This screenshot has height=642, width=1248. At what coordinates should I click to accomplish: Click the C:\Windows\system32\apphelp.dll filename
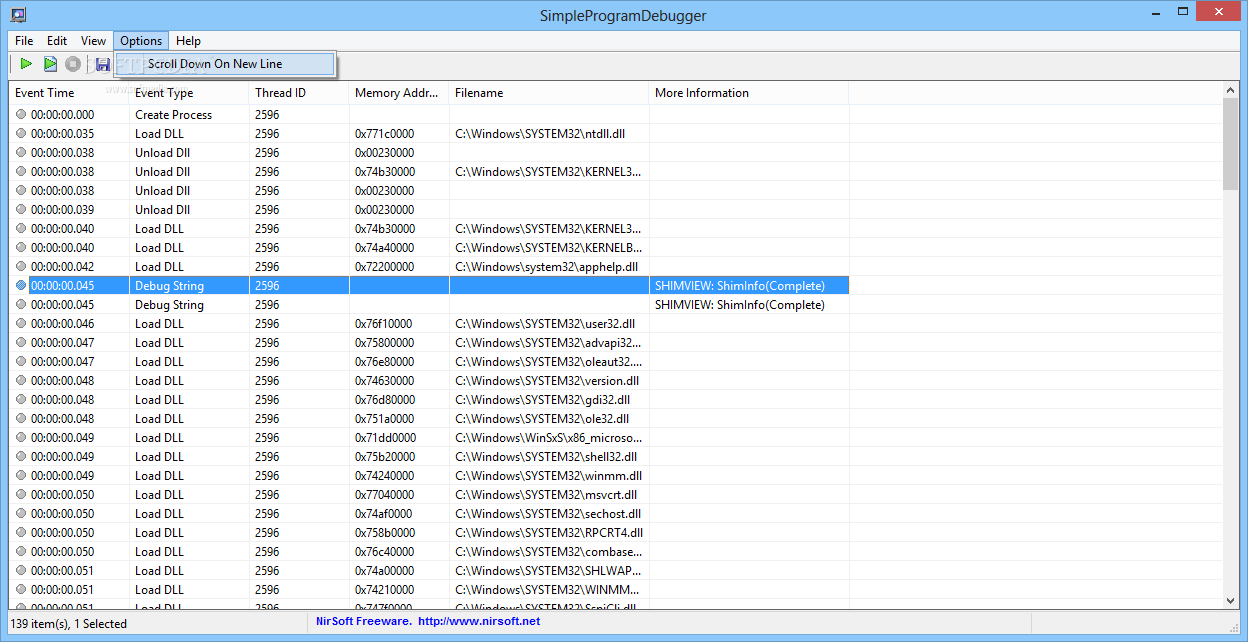coord(546,267)
